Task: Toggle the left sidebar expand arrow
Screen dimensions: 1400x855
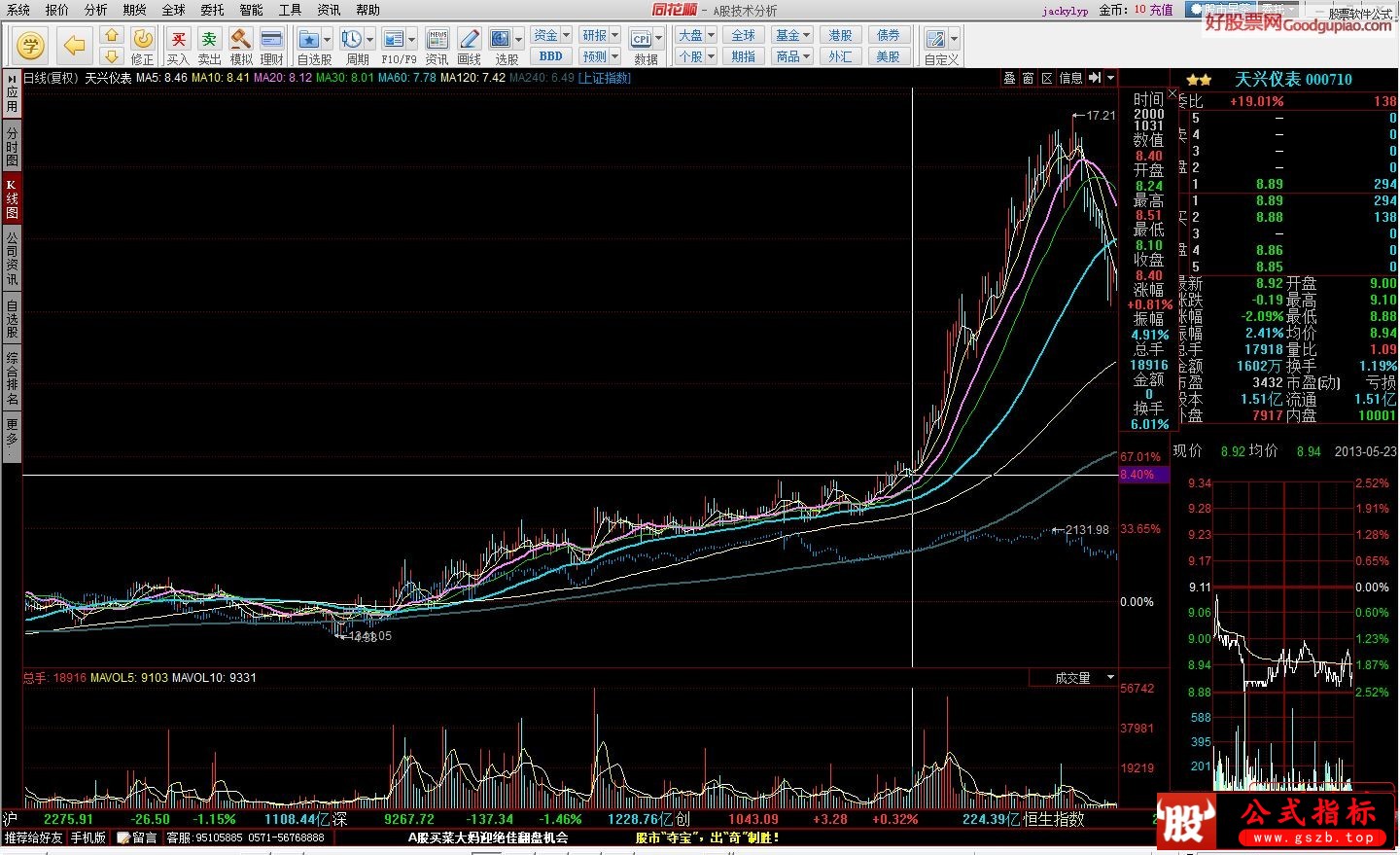Action: point(12,77)
